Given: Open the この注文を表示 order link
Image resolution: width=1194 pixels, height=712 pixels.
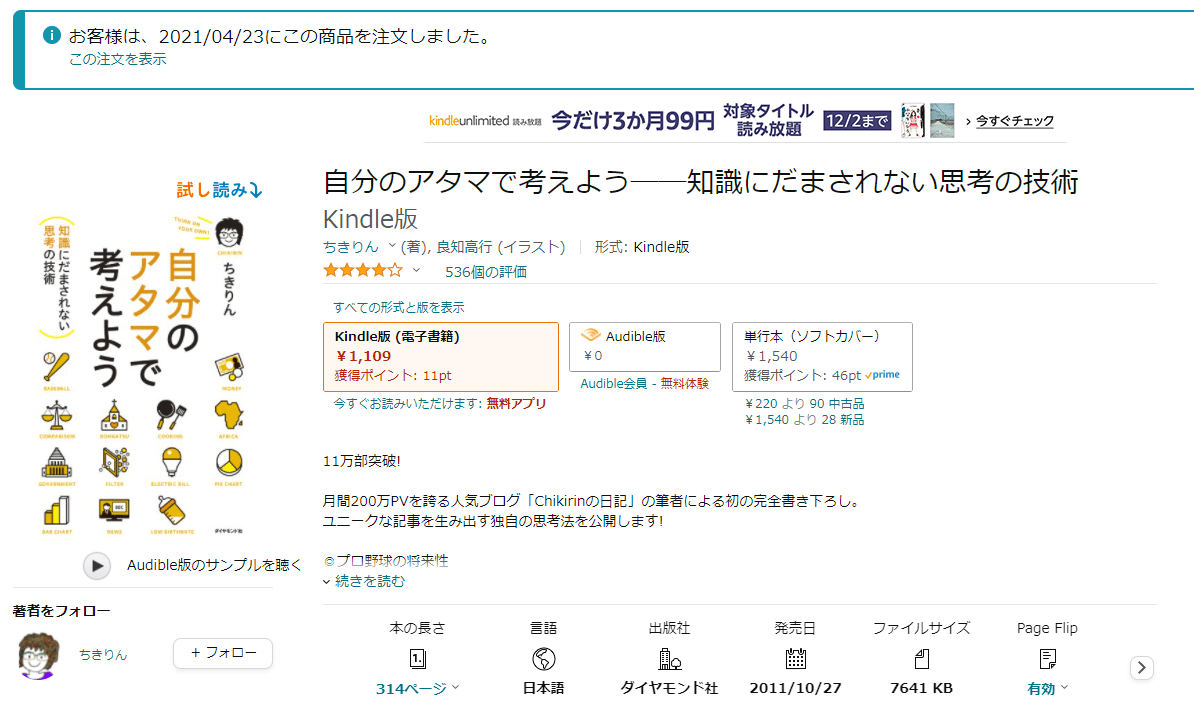Looking at the screenshot, I should coord(117,59).
